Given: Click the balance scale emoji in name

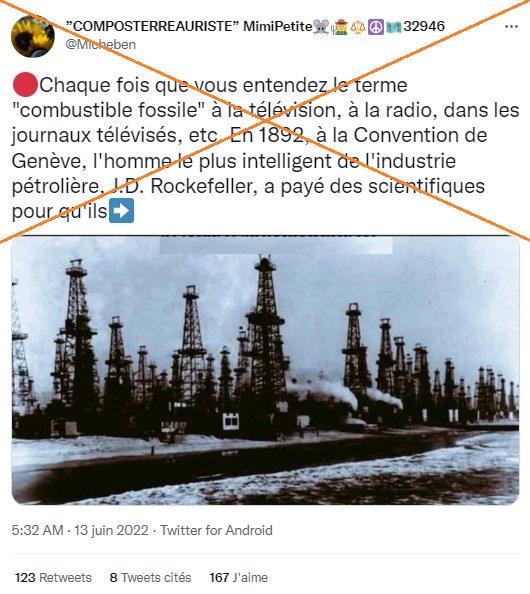Looking at the screenshot, I should (x=358, y=27).
